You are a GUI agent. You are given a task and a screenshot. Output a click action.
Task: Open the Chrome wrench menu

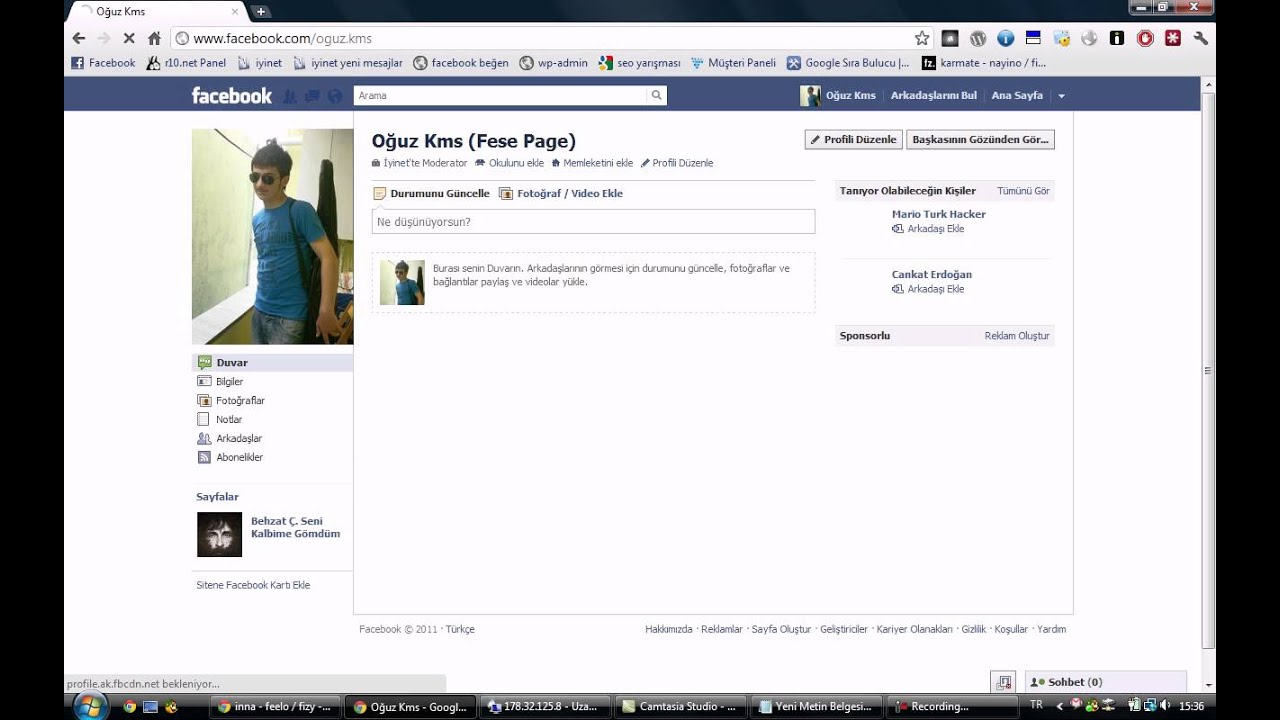(1201, 38)
